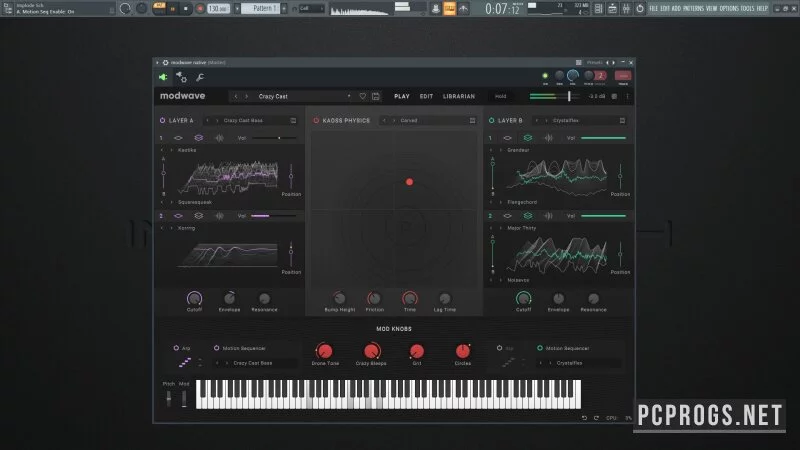800x450 pixels.
Task: Click the undo arrow at plugin bottom
Action: 584,418
